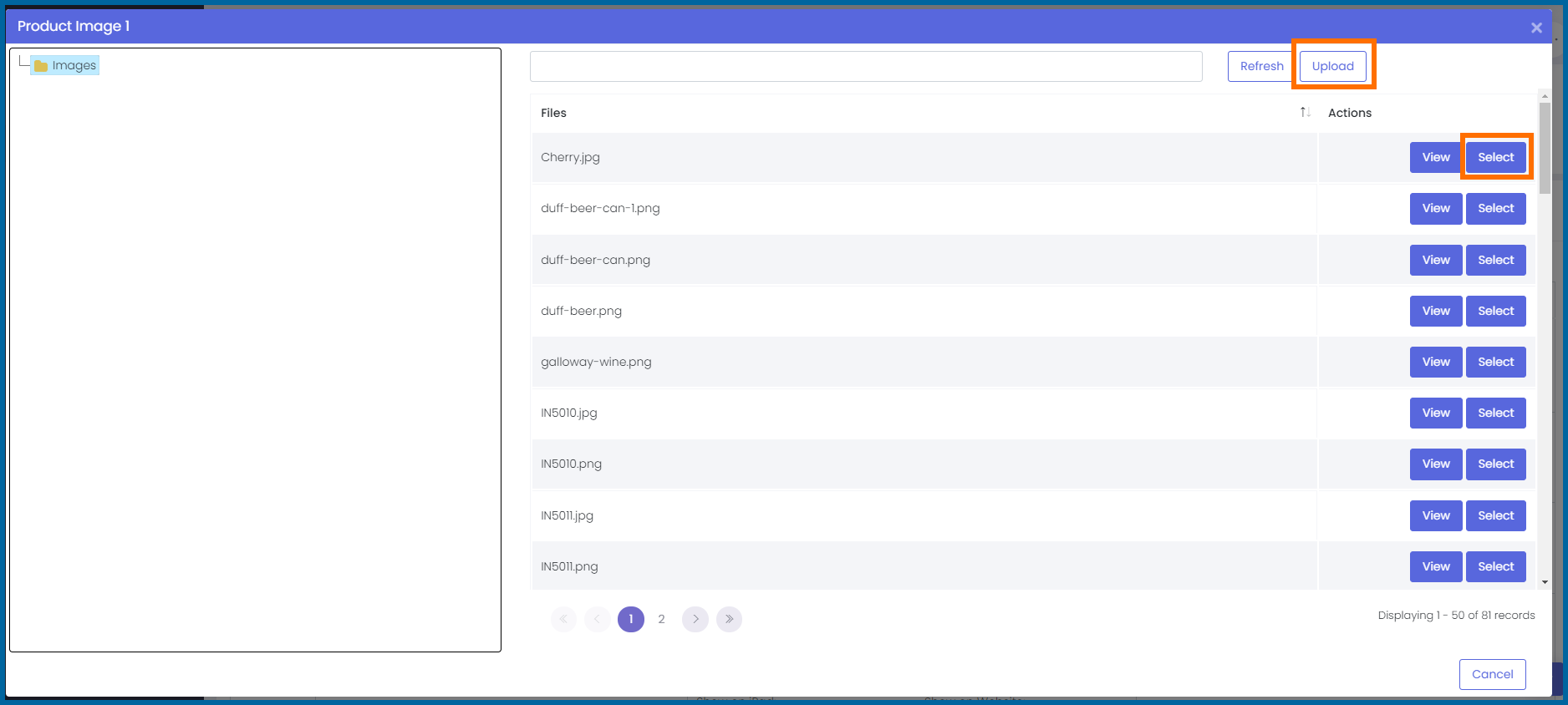Click the IN5010.png file name

pyautogui.click(x=571, y=464)
